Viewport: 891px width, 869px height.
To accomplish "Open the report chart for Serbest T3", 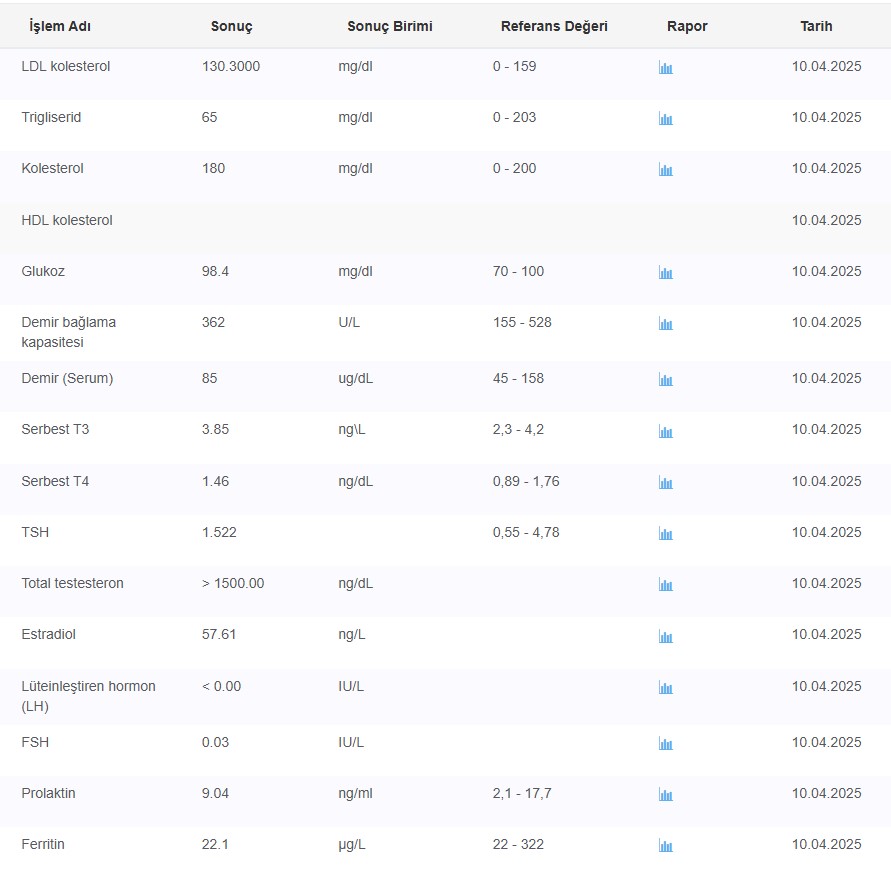I will pos(665,431).
